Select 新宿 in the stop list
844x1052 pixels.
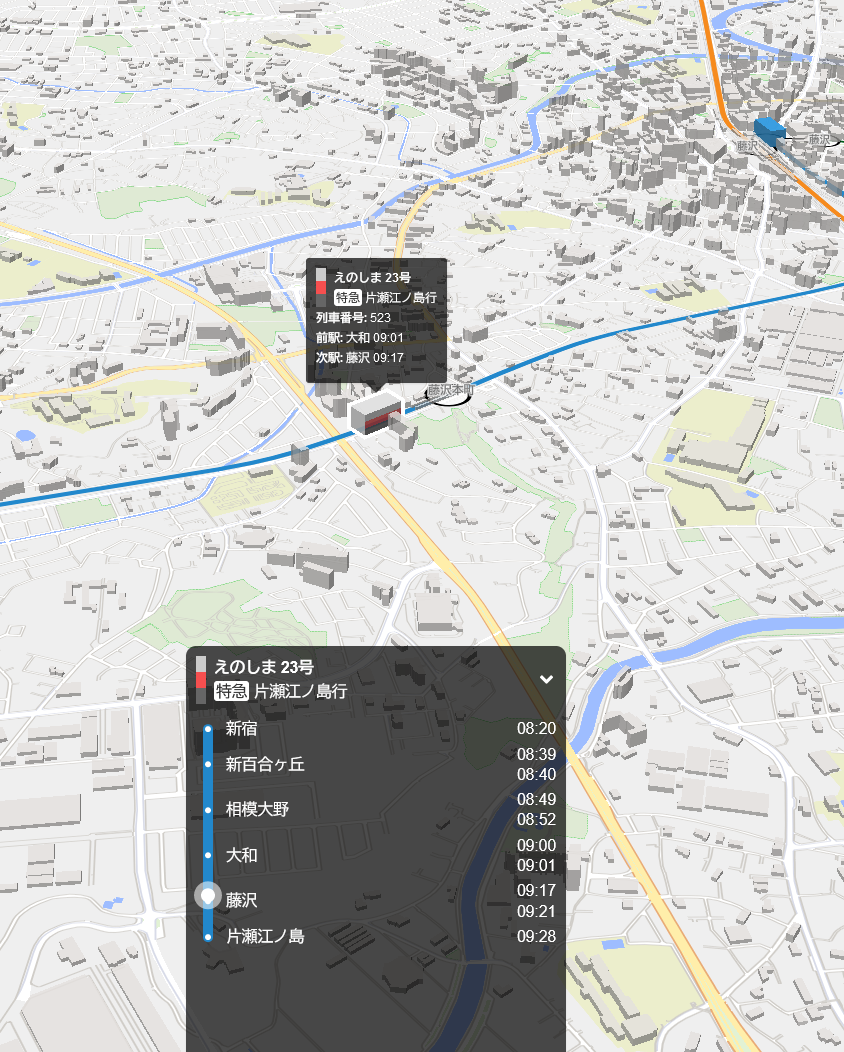pos(241,729)
